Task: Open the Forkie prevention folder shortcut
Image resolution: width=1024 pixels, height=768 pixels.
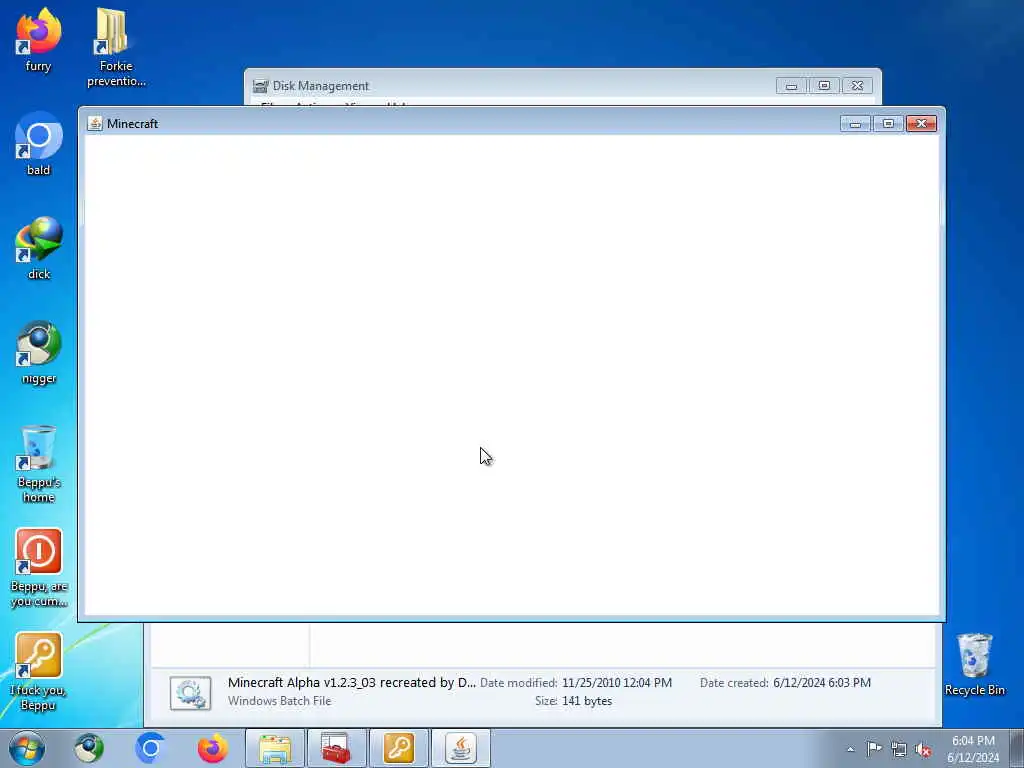Action: (x=116, y=47)
